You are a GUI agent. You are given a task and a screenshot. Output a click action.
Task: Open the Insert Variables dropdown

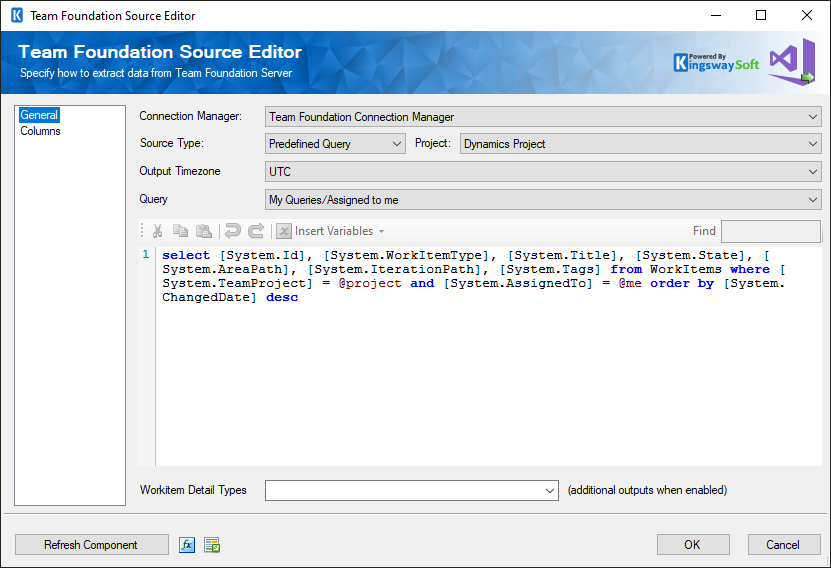click(x=331, y=231)
